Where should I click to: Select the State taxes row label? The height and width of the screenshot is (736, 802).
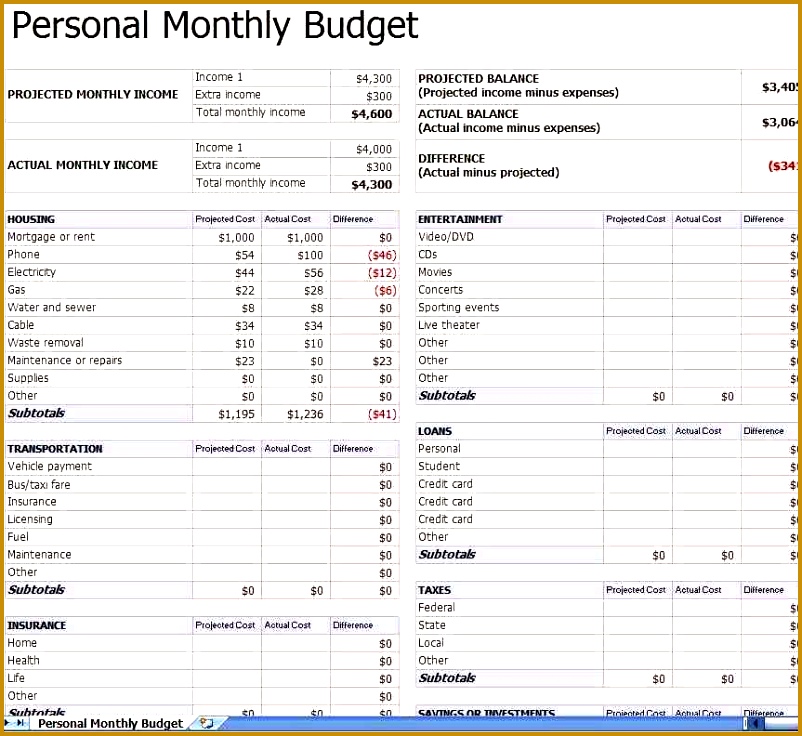pyautogui.click(x=432, y=625)
